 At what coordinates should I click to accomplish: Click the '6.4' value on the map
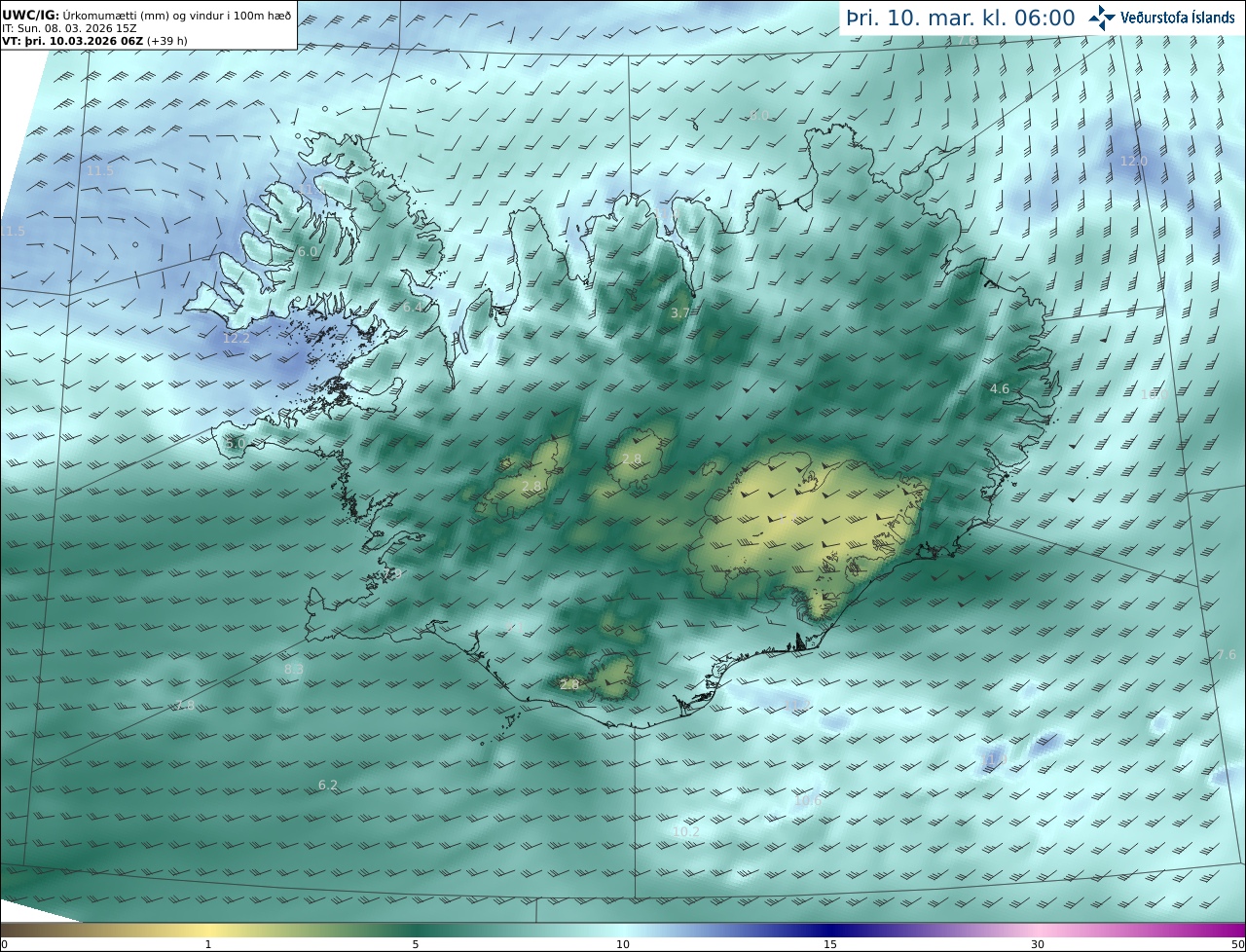[414, 307]
